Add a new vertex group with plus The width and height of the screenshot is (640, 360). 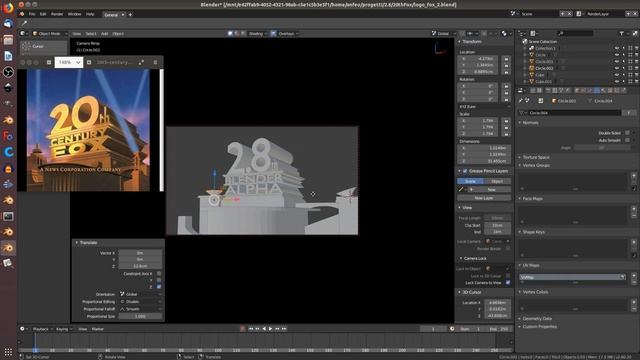[x=633, y=176]
